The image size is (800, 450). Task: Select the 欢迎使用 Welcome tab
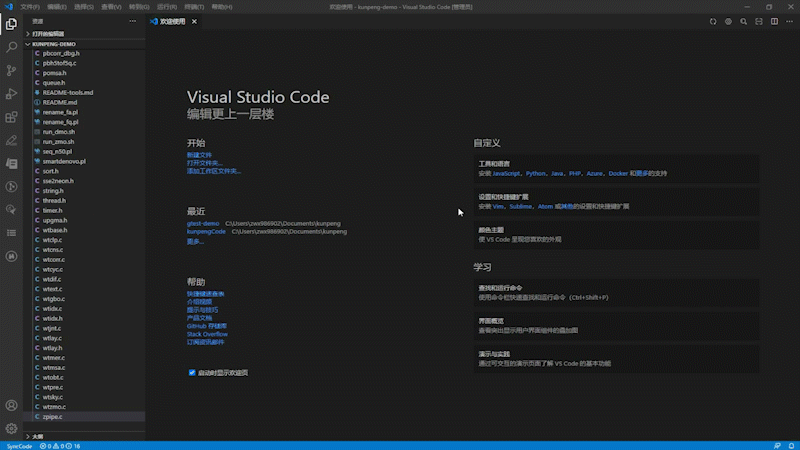172,21
